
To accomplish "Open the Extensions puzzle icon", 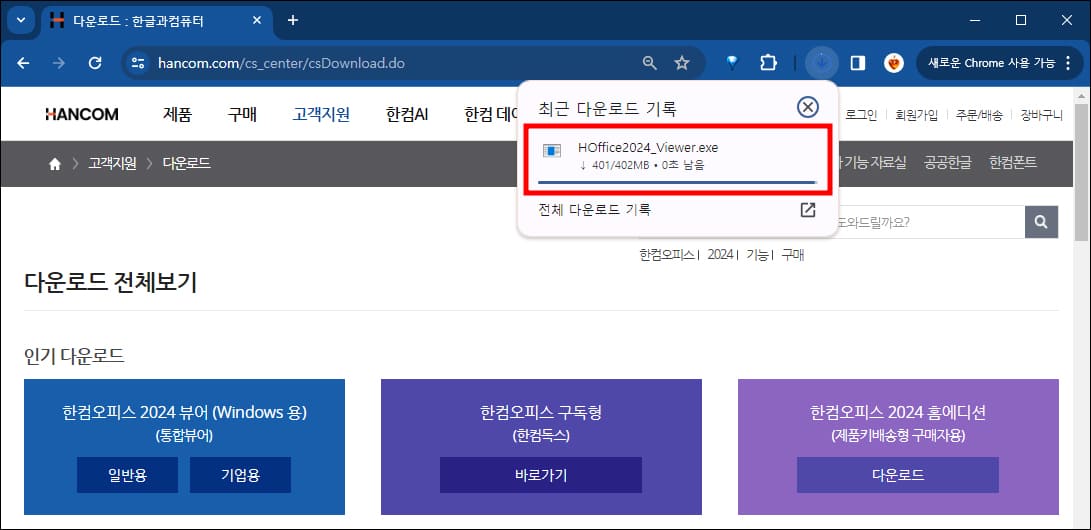I will [768, 63].
